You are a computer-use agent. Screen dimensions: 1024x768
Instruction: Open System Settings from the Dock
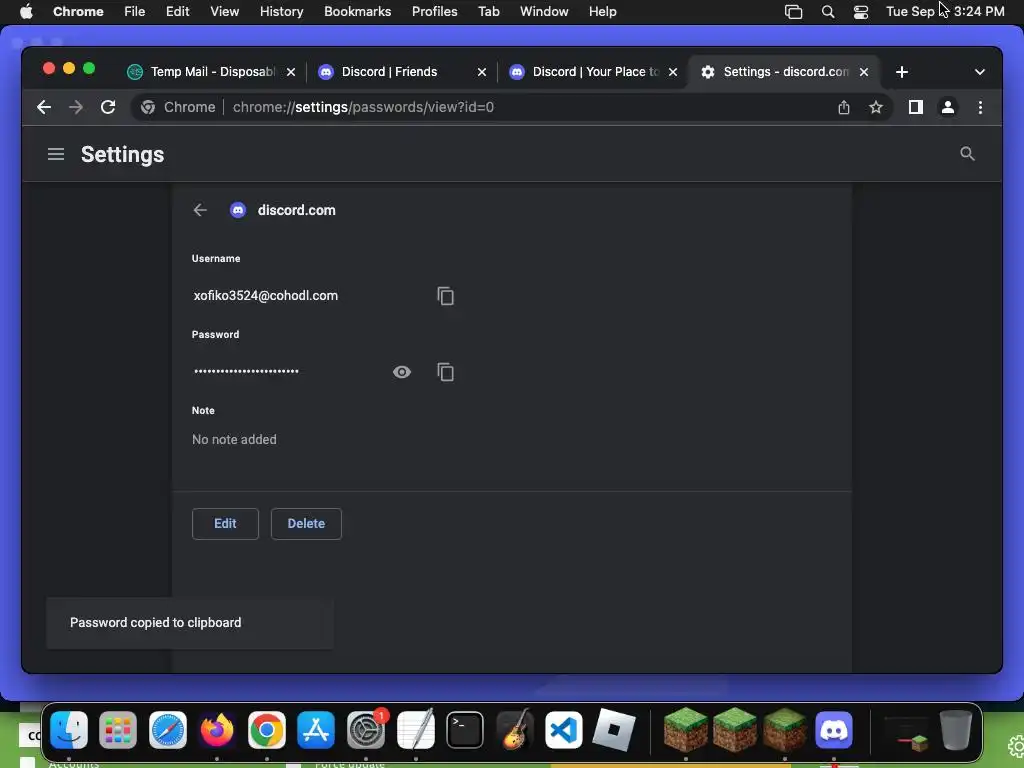pyautogui.click(x=366, y=729)
